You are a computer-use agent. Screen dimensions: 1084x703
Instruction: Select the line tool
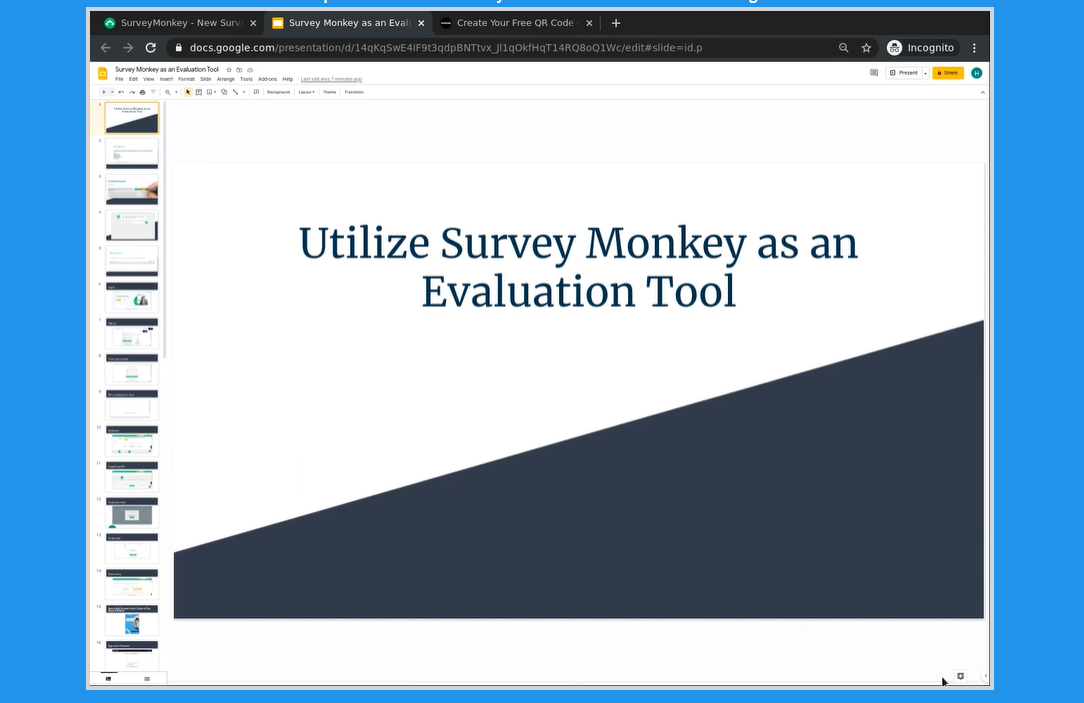coord(235,92)
